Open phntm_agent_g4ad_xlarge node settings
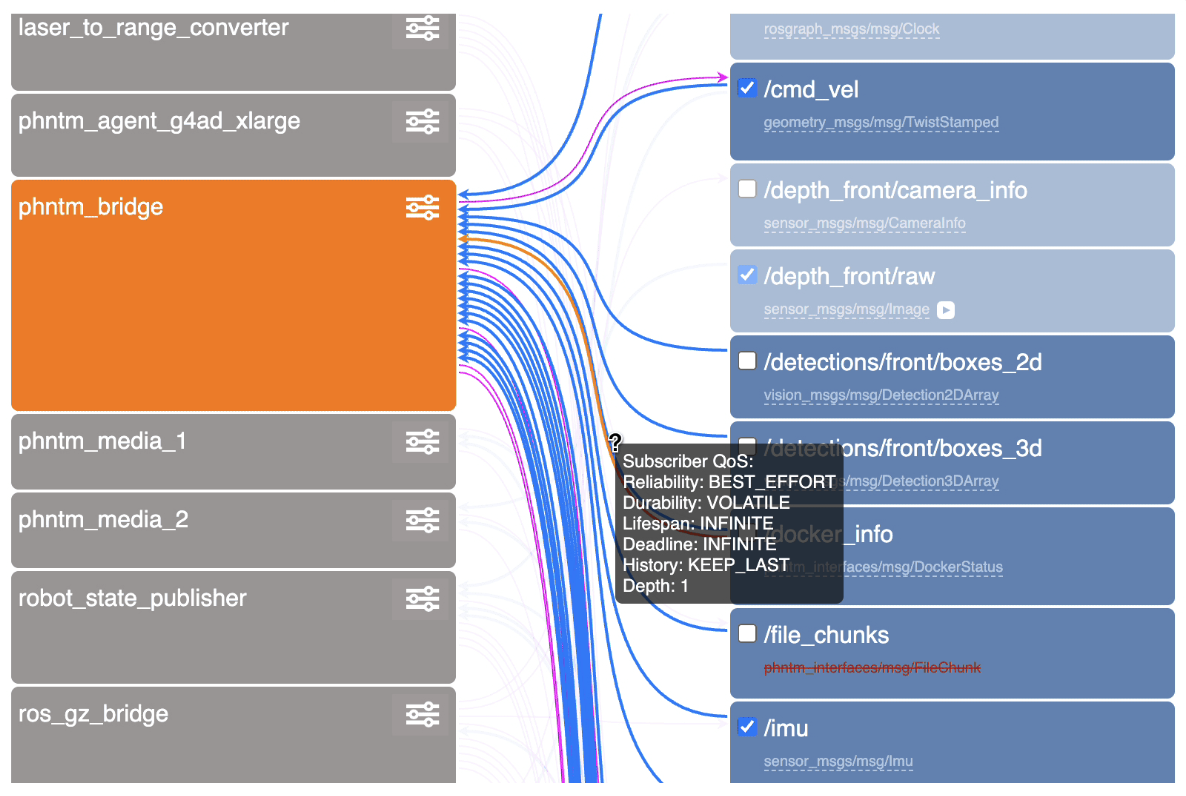This screenshot has width=1186, height=796. (x=421, y=120)
